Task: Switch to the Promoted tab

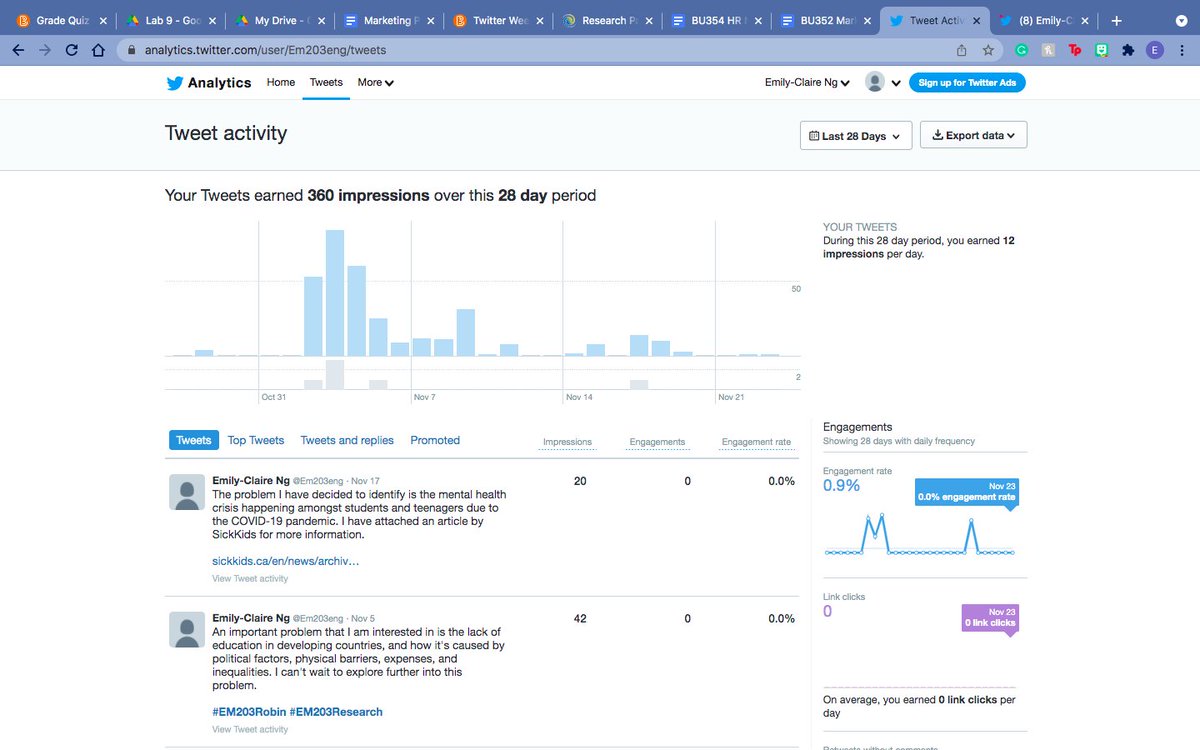Action: [435, 440]
